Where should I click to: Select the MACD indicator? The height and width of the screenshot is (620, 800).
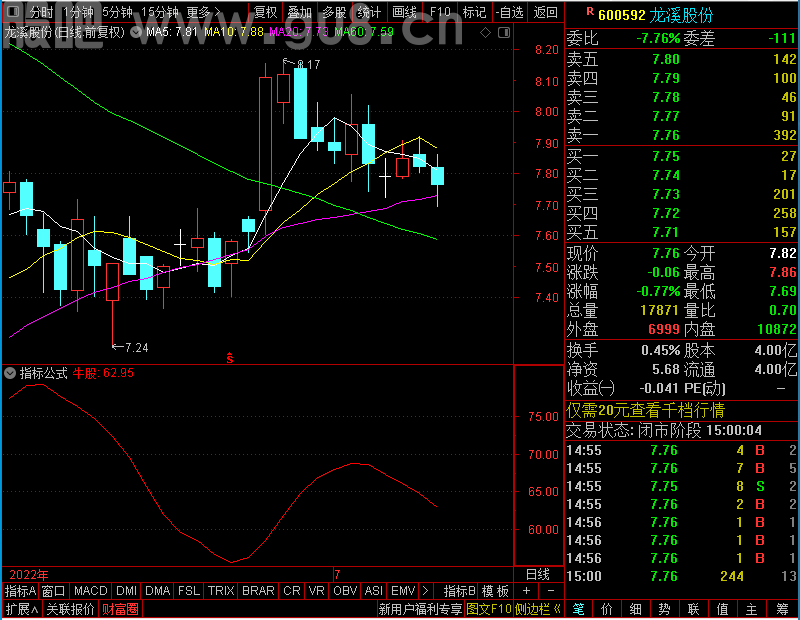pyautogui.click(x=90, y=591)
